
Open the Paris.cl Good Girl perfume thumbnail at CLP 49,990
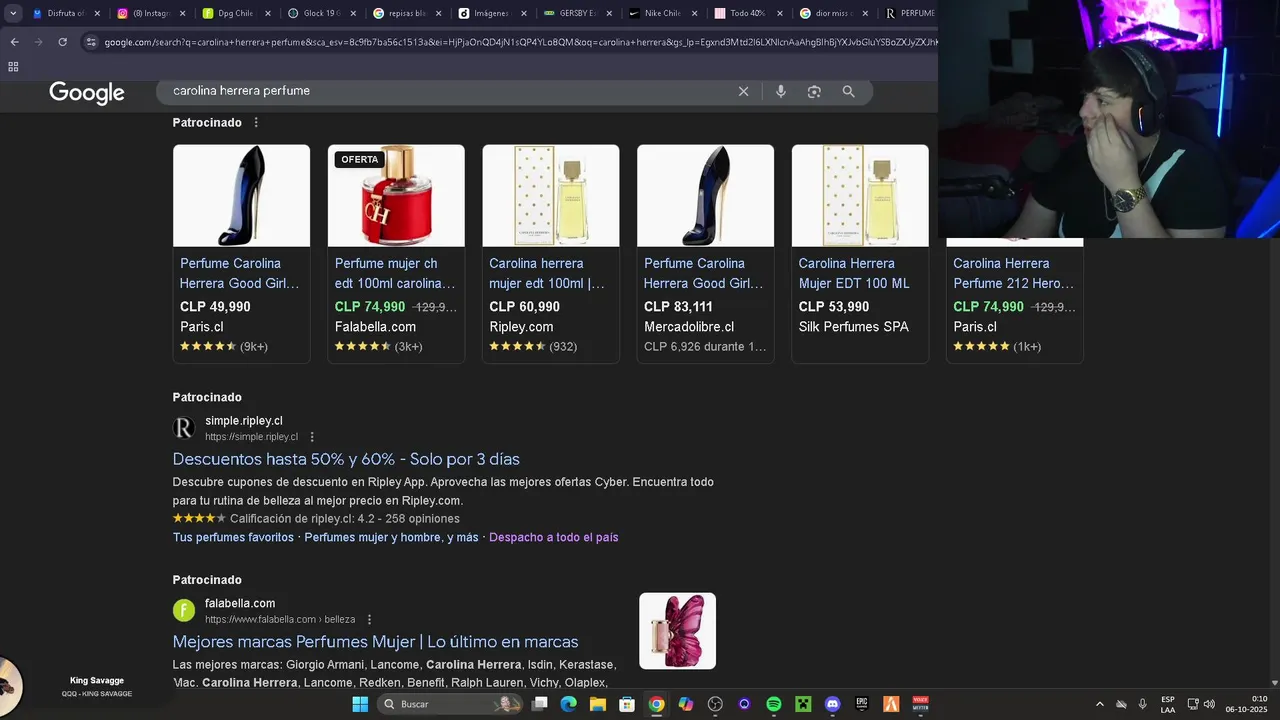[x=241, y=196]
